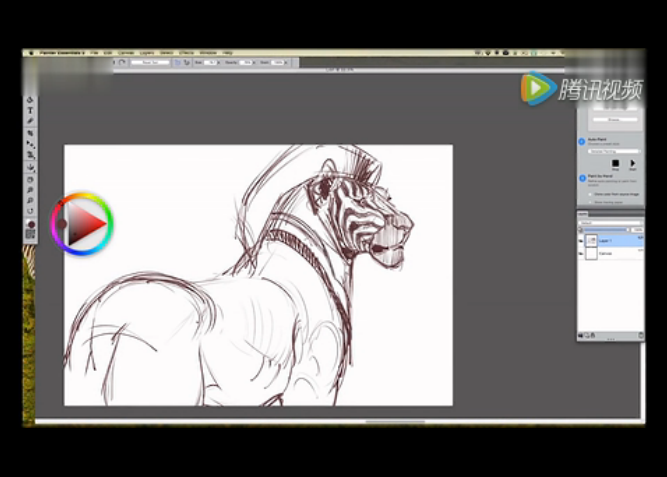
Task: Open the Auto-Paint preset style dropdown
Action: click(x=614, y=151)
